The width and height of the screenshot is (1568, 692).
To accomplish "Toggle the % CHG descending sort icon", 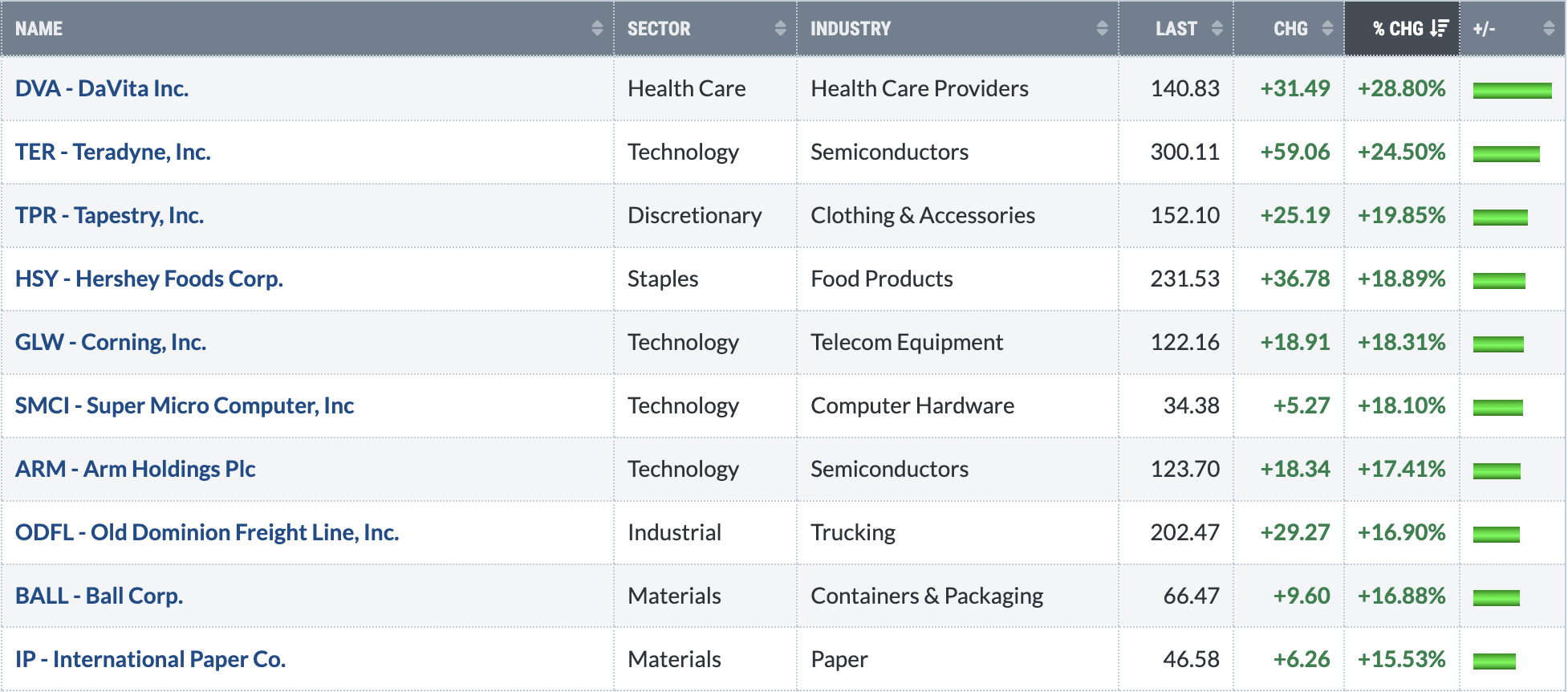I will click(1439, 28).
